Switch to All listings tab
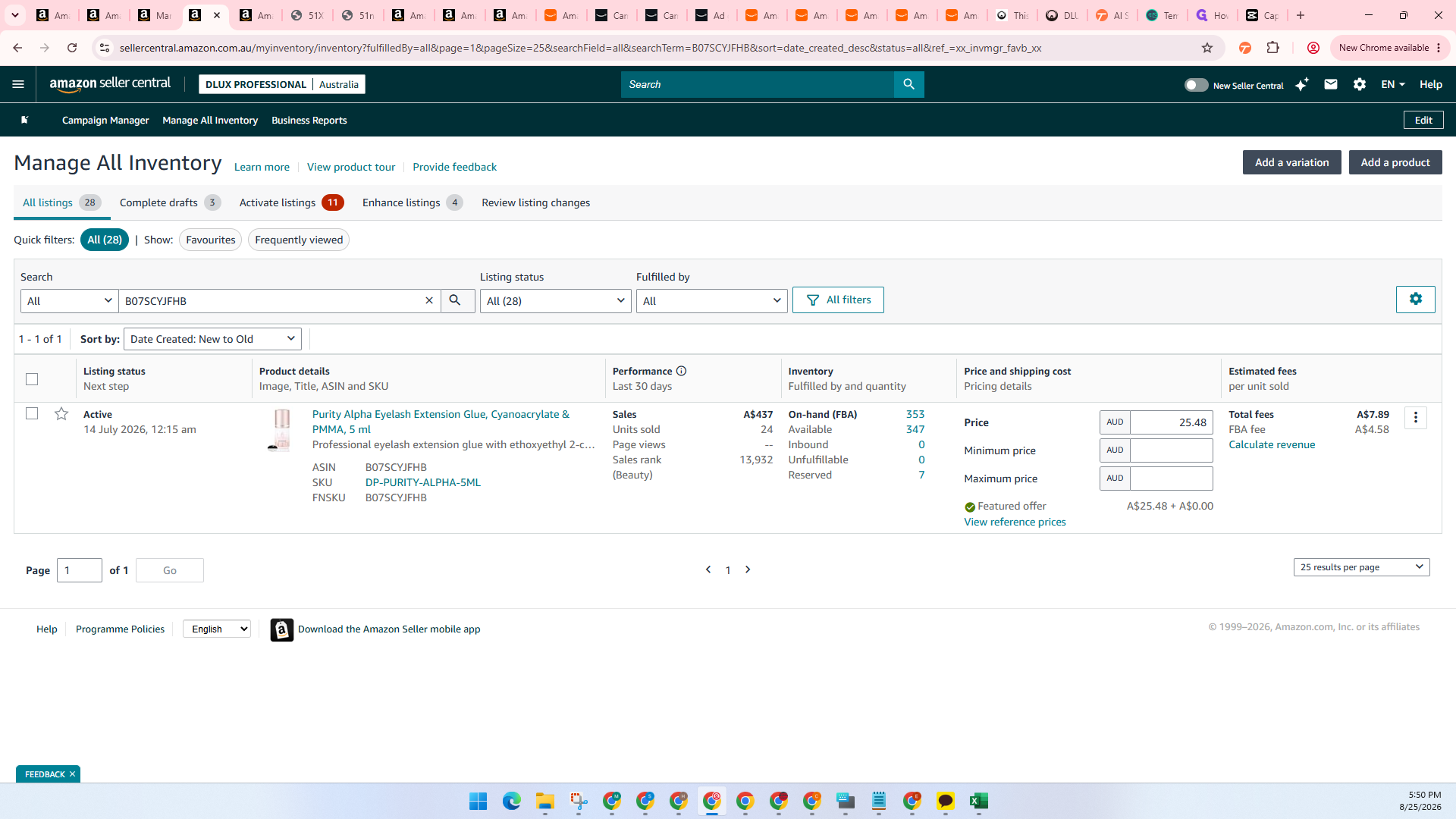Image resolution: width=1456 pixels, height=819 pixels. click(61, 202)
